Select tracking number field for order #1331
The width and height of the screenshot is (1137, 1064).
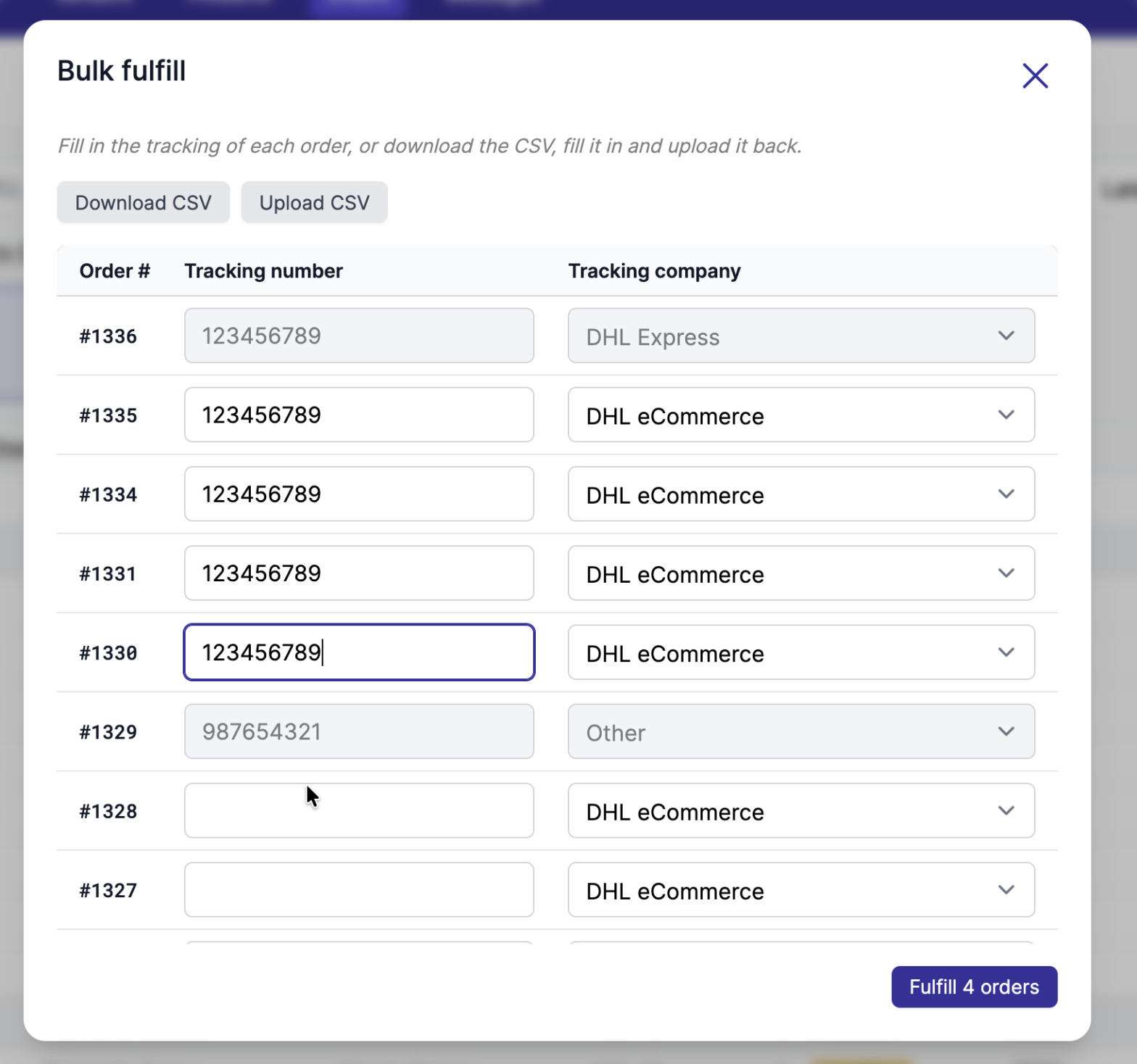(359, 573)
